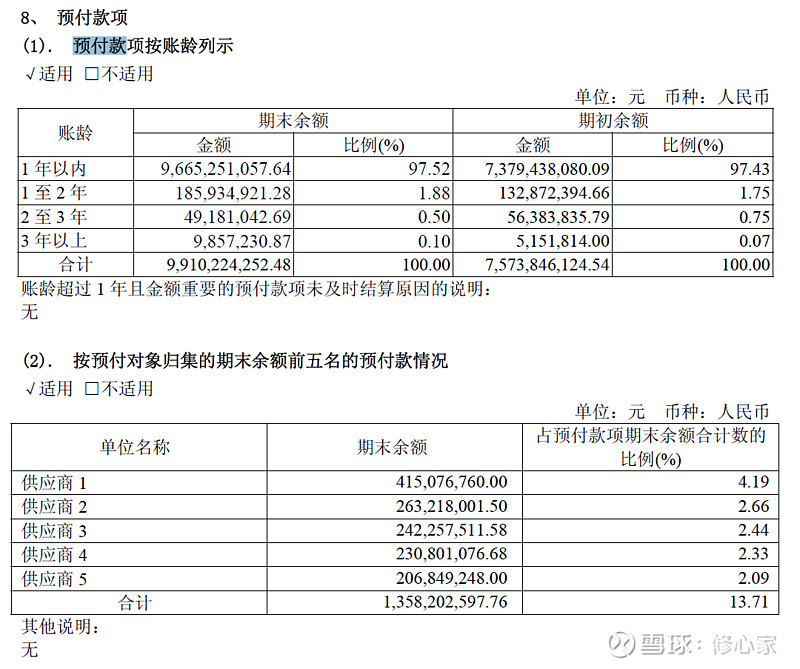Click heading 按预付对象归集的期末余额前五名
The height and width of the screenshot is (669, 800).
tap(260, 361)
